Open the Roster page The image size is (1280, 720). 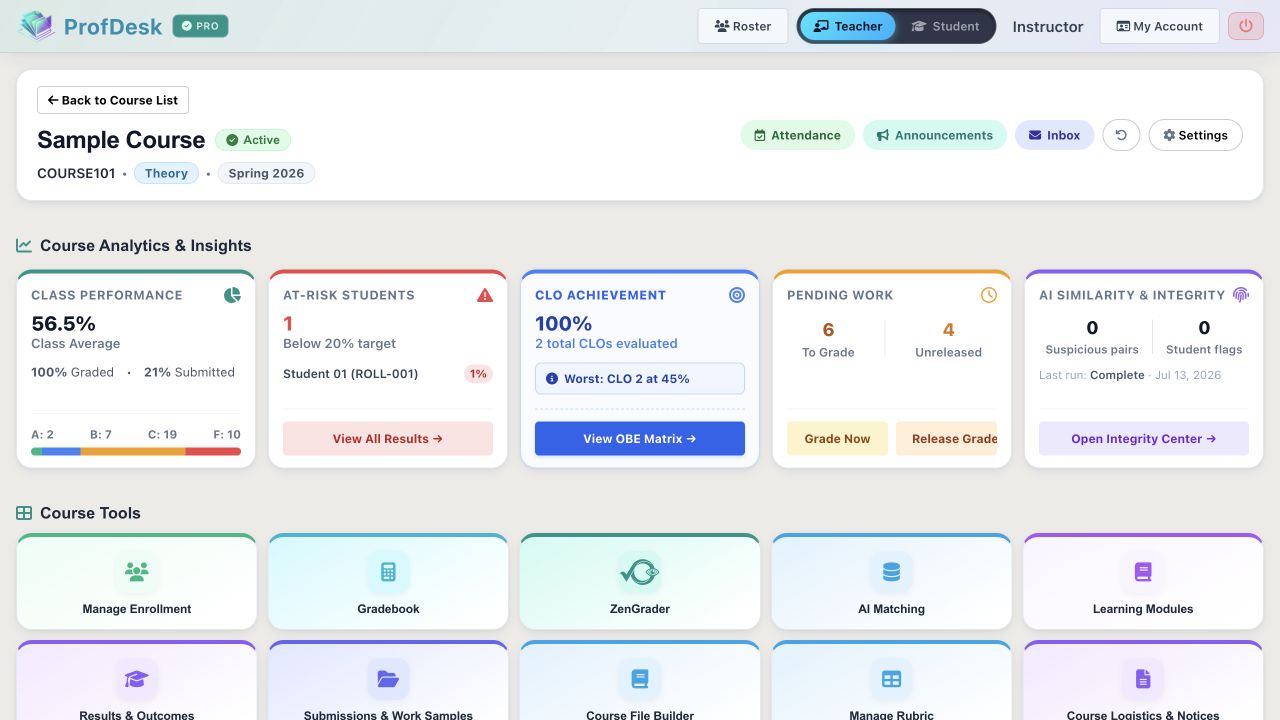click(x=743, y=26)
